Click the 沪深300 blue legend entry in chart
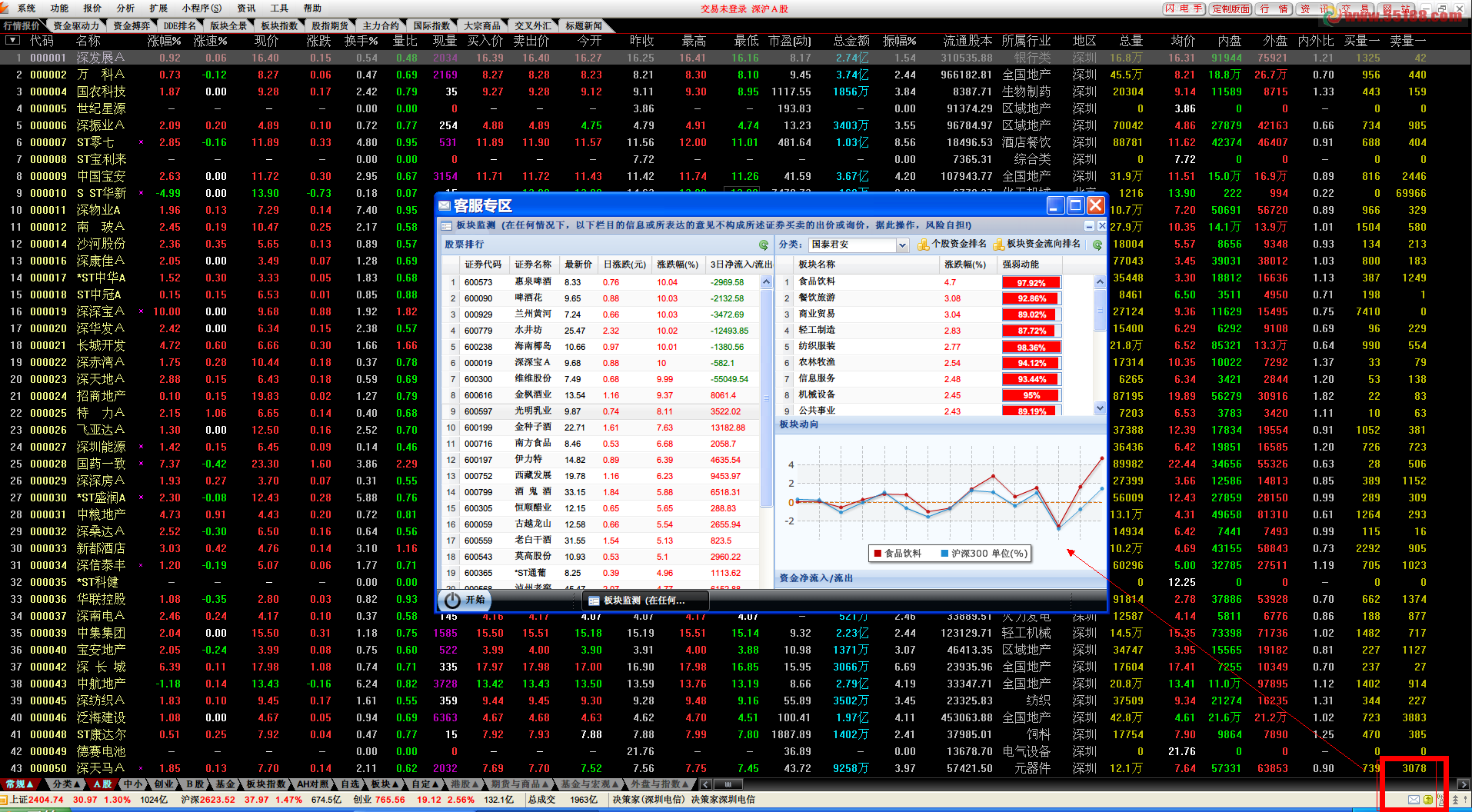The width and height of the screenshot is (1472, 812). (x=984, y=554)
